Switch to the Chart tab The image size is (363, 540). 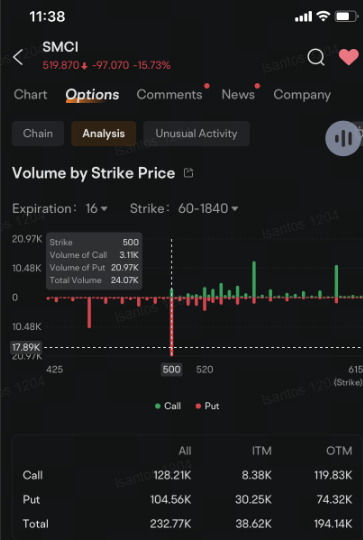(x=31, y=95)
